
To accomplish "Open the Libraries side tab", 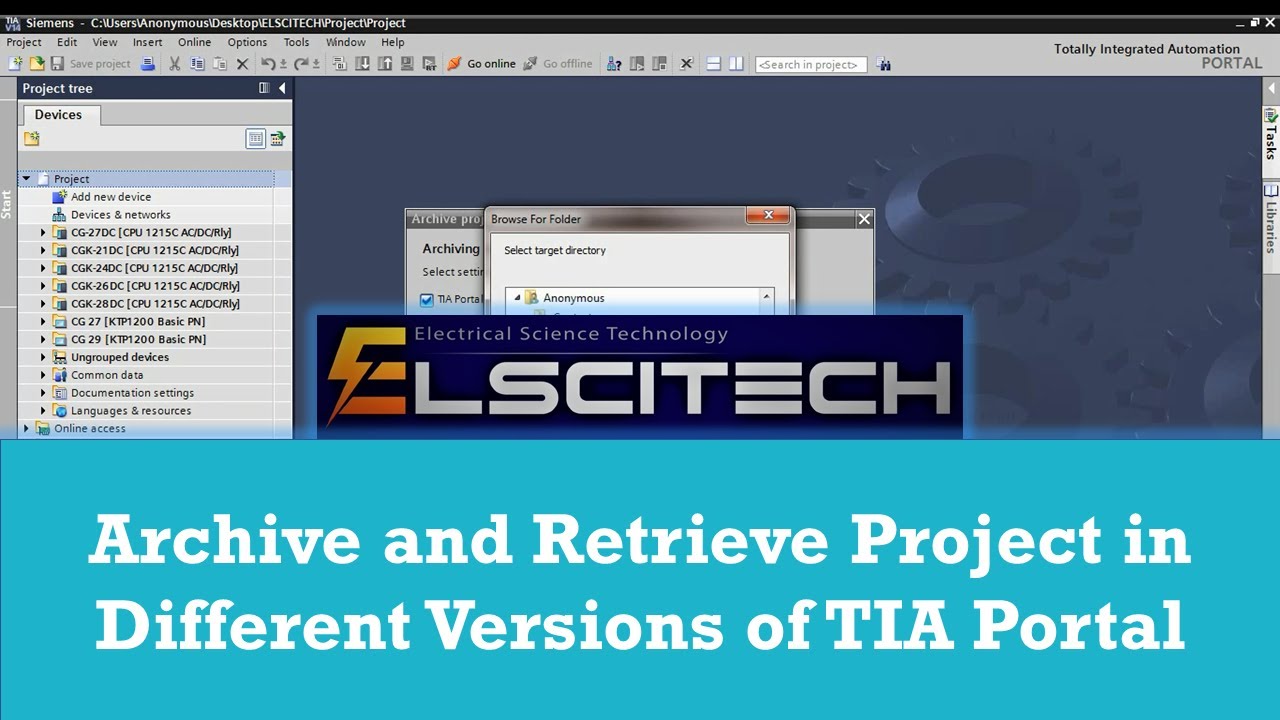I will coord(1271,218).
